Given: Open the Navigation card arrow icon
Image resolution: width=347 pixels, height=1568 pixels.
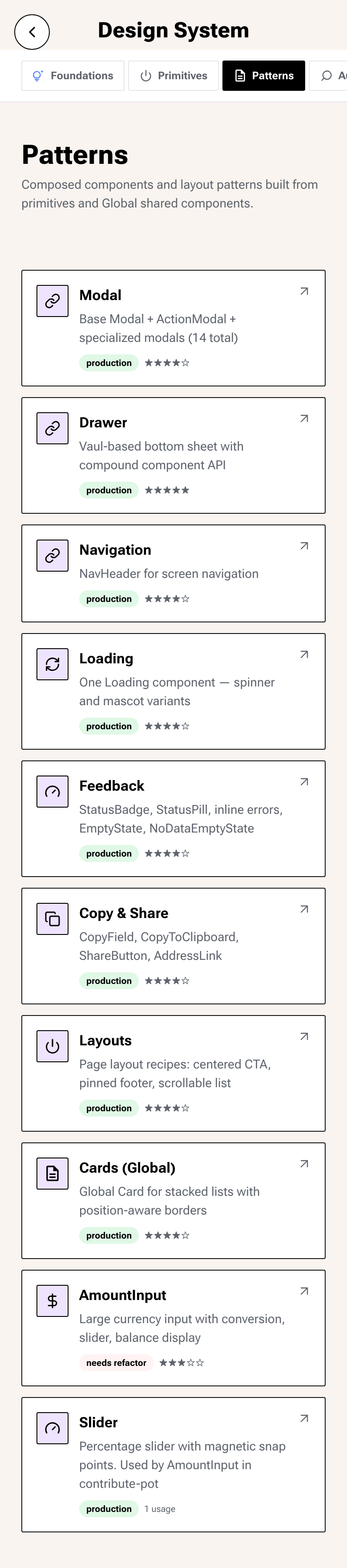Looking at the screenshot, I should pos(304,546).
